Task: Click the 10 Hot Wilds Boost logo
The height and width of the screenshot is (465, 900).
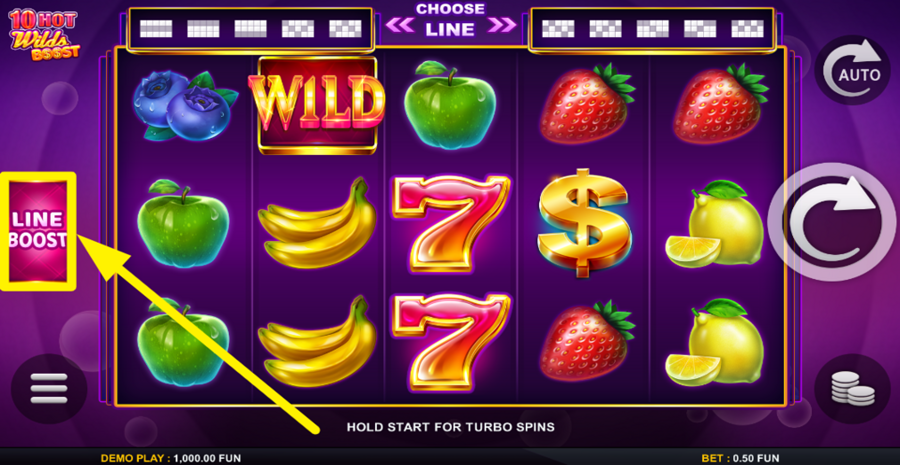Action: [44, 34]
